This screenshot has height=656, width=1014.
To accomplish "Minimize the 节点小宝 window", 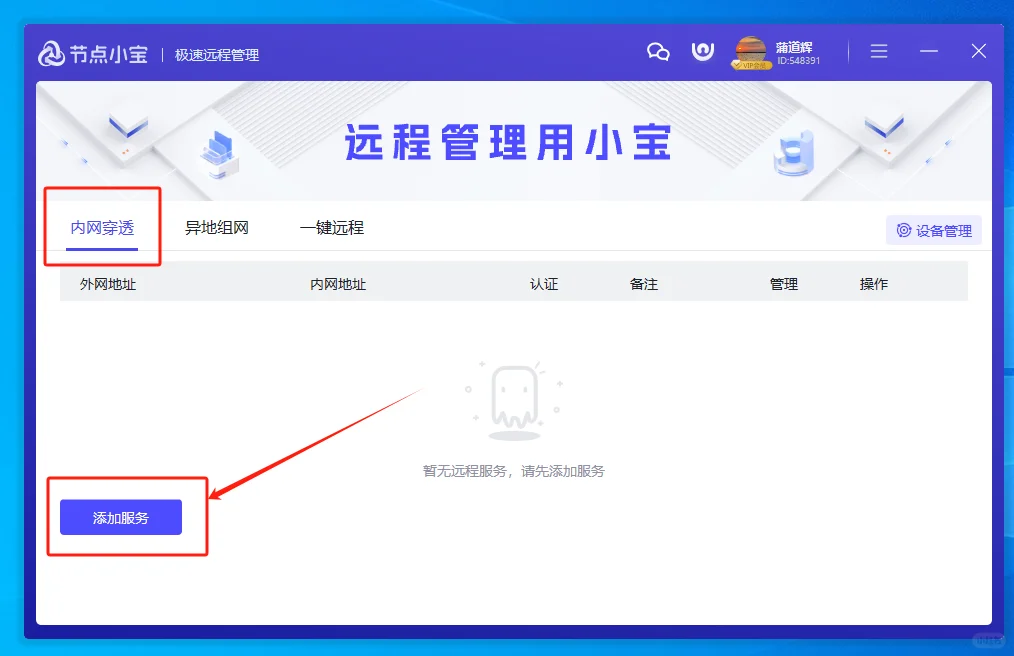I will pyautogui.click(x=929, y=51).
